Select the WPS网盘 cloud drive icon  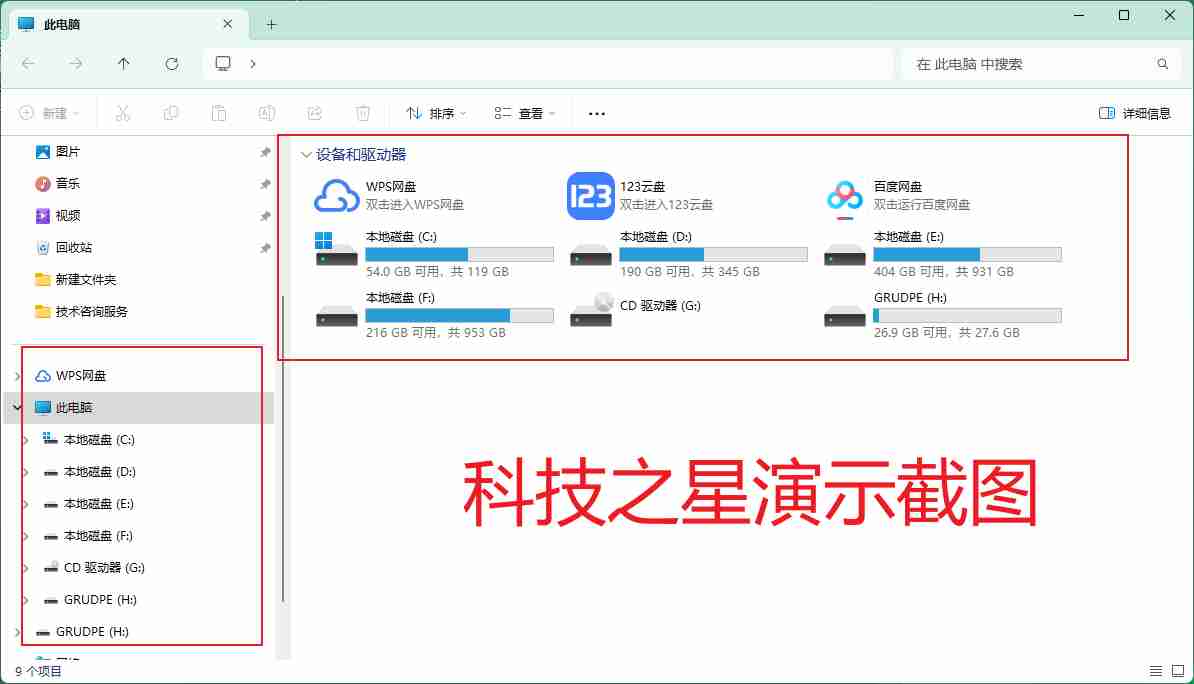click(x=337, y=195)
